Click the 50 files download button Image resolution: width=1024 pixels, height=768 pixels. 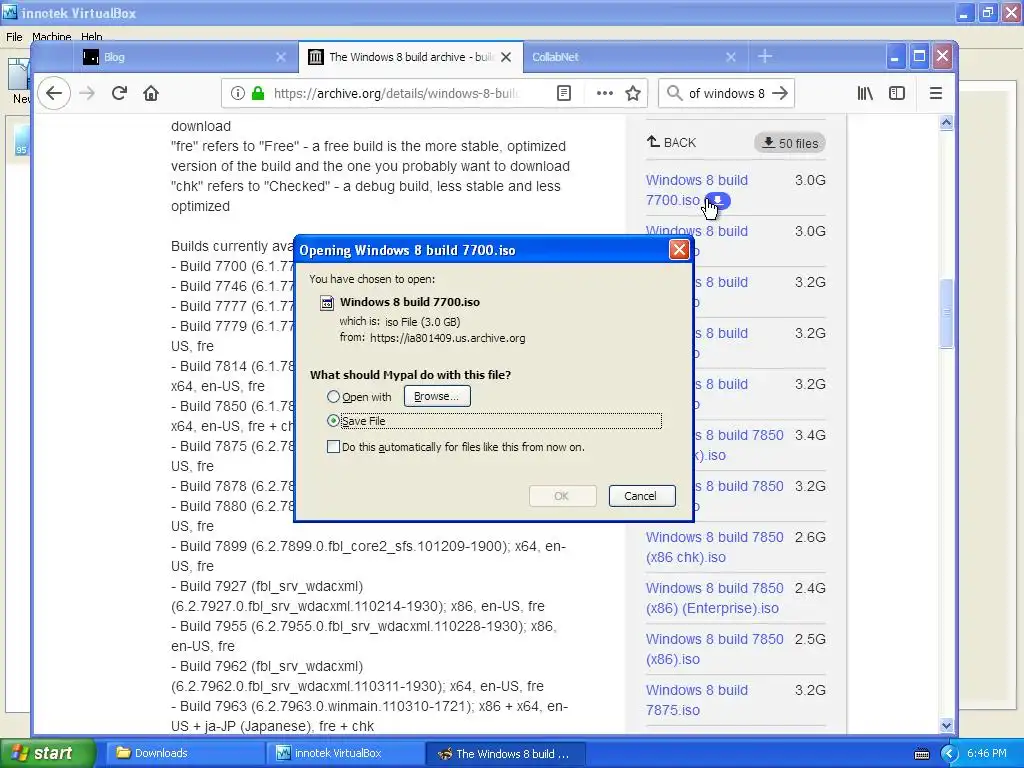click(x=790, y=143)
